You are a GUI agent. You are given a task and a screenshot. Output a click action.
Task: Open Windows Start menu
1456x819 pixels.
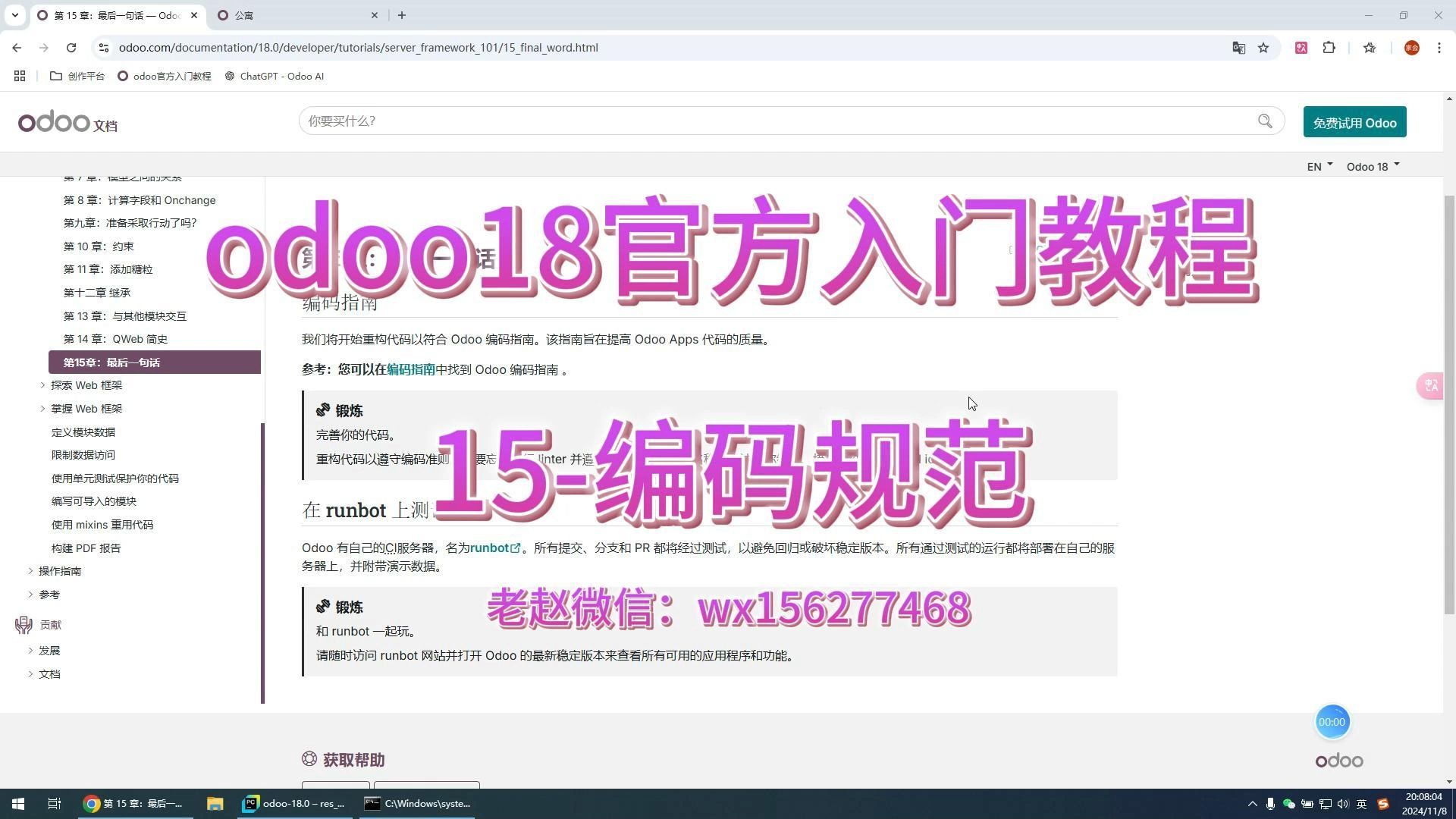(18, 804)
